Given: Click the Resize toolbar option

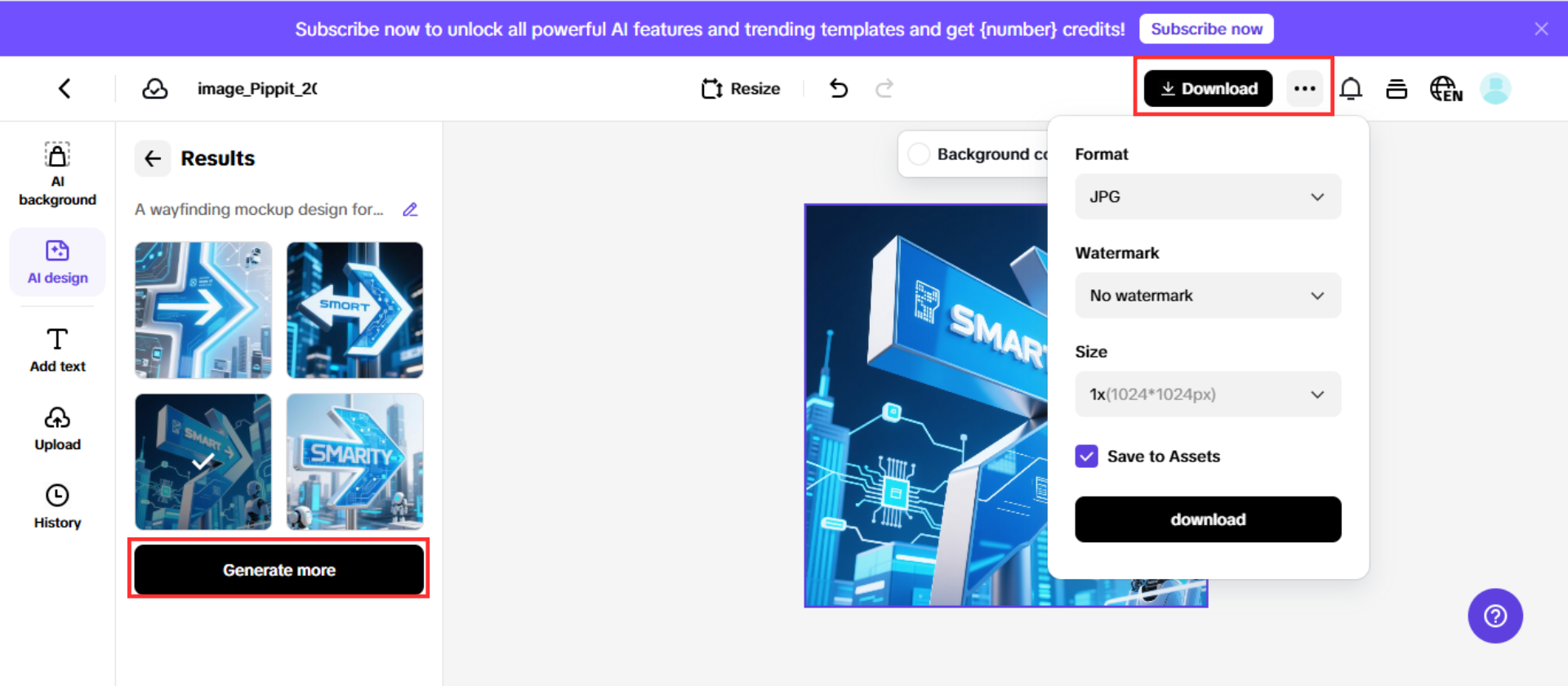Looking at the screenshot, I should click(x=741, y=88).
